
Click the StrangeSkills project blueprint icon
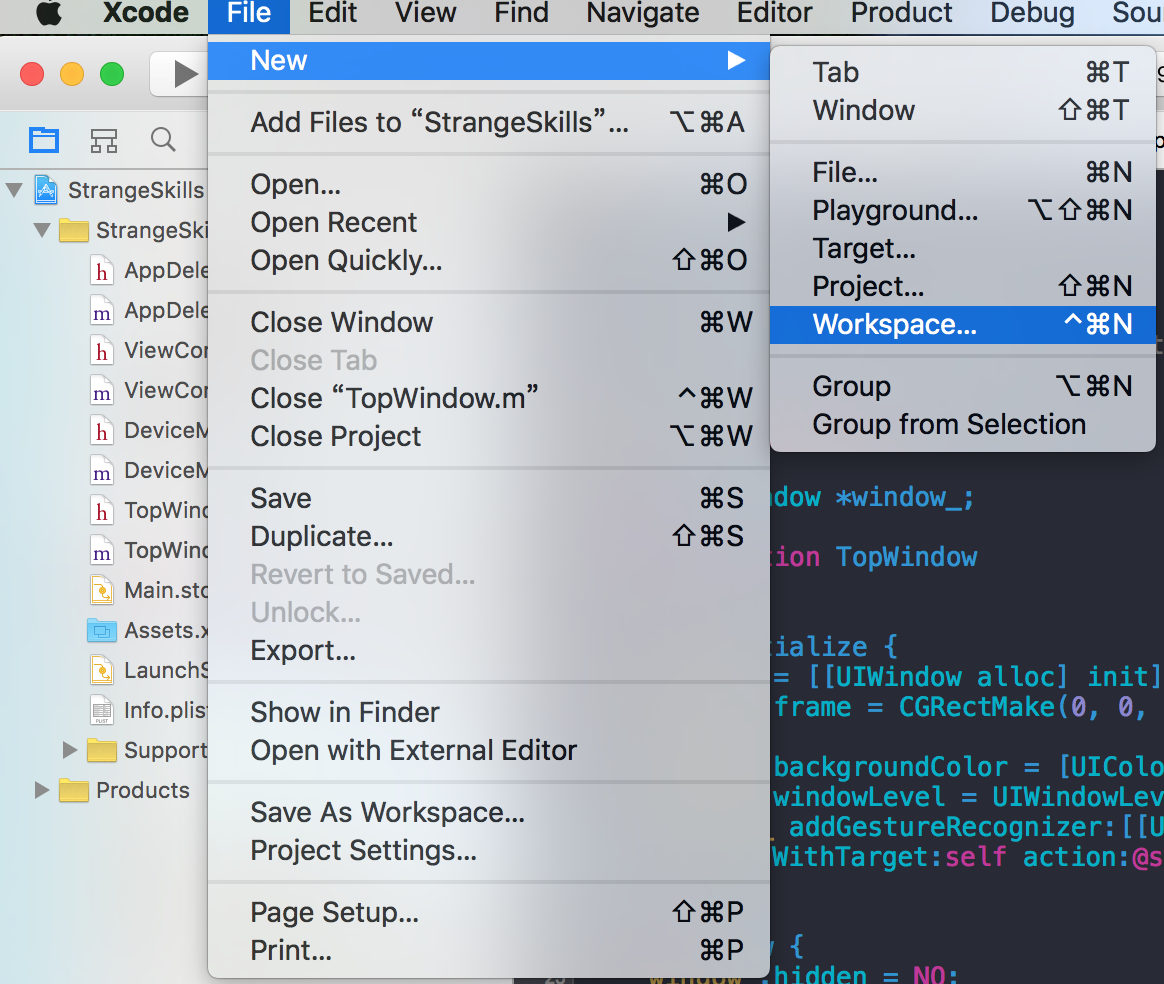pos(46,190)
